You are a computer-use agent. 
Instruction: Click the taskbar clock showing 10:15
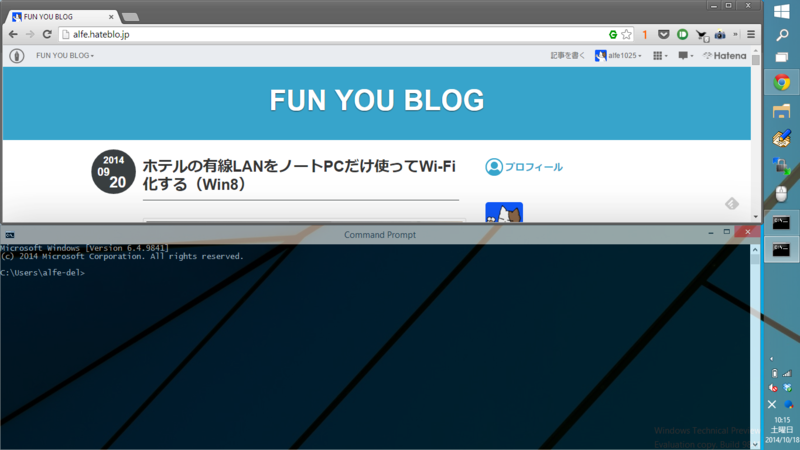(782, 430)
